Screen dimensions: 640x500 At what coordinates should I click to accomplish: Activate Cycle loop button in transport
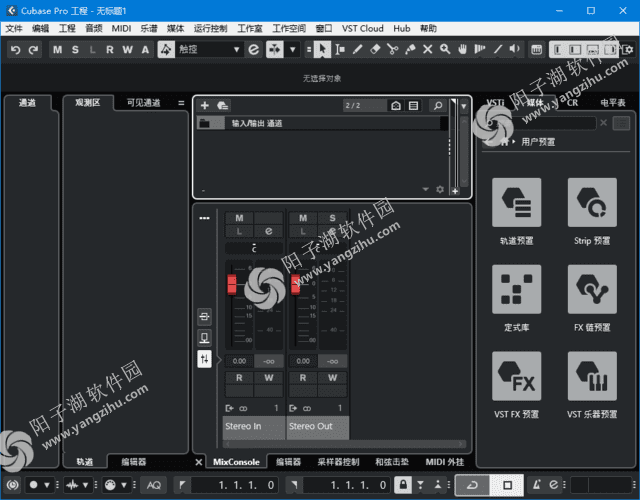coord(472,484)
